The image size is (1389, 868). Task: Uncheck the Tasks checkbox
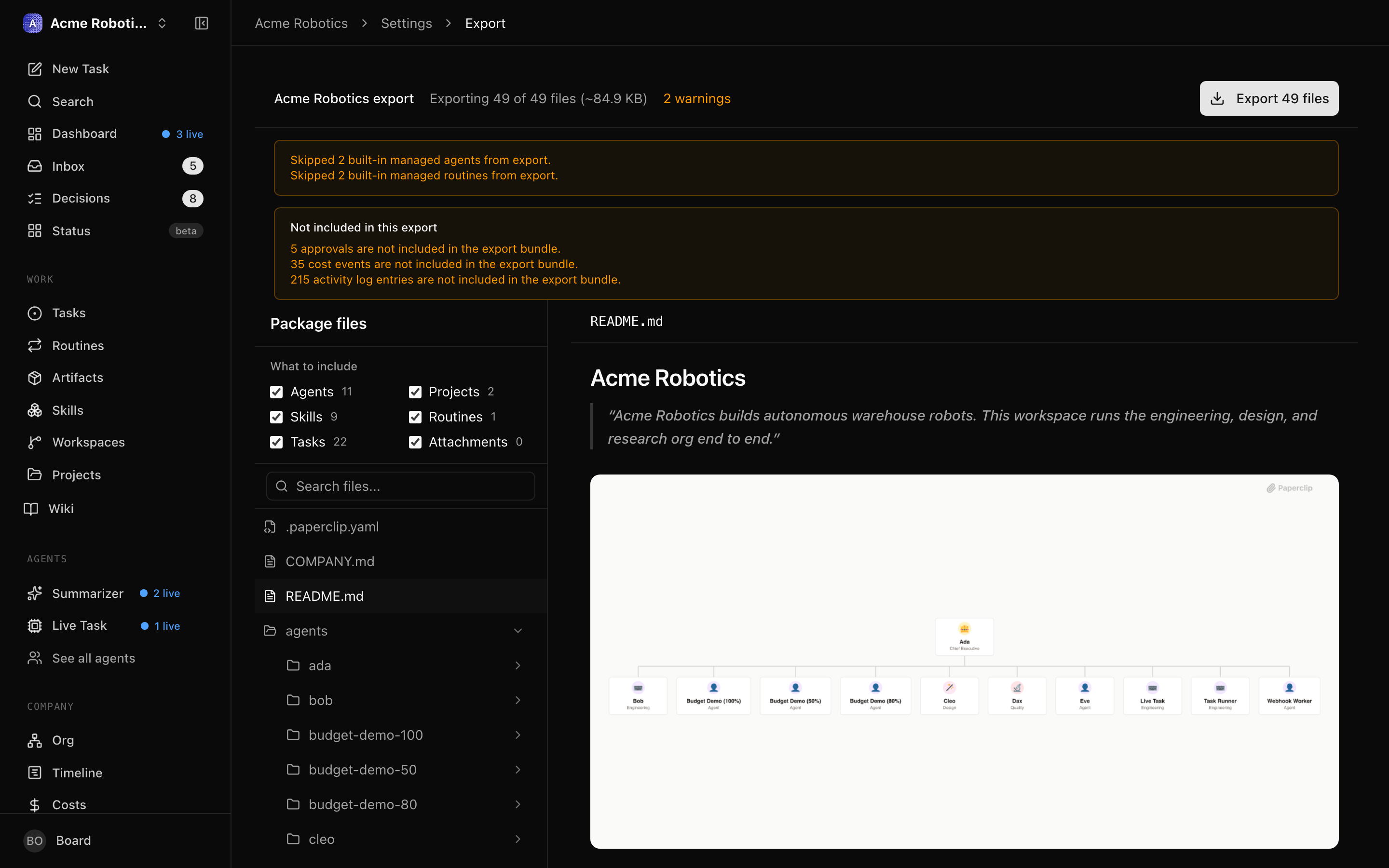277,442
